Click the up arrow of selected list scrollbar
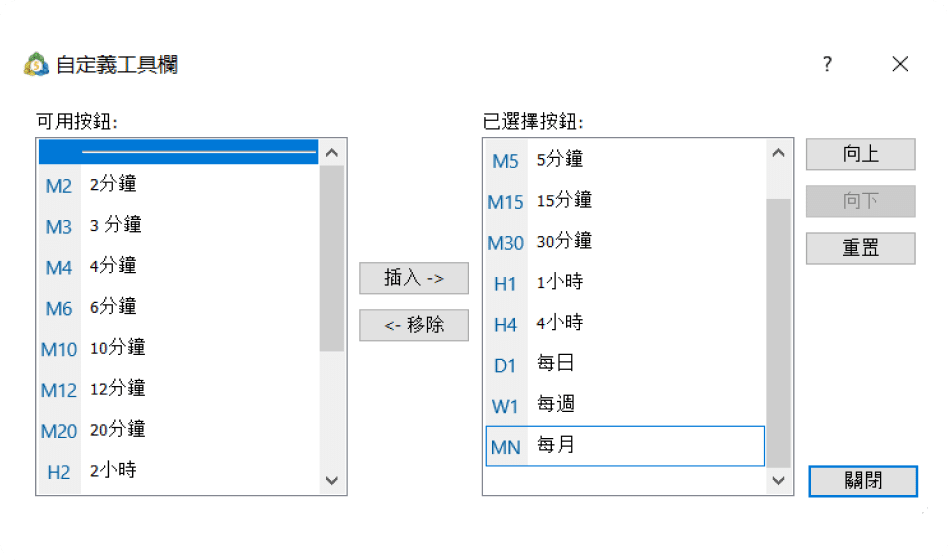 (777, 154)
